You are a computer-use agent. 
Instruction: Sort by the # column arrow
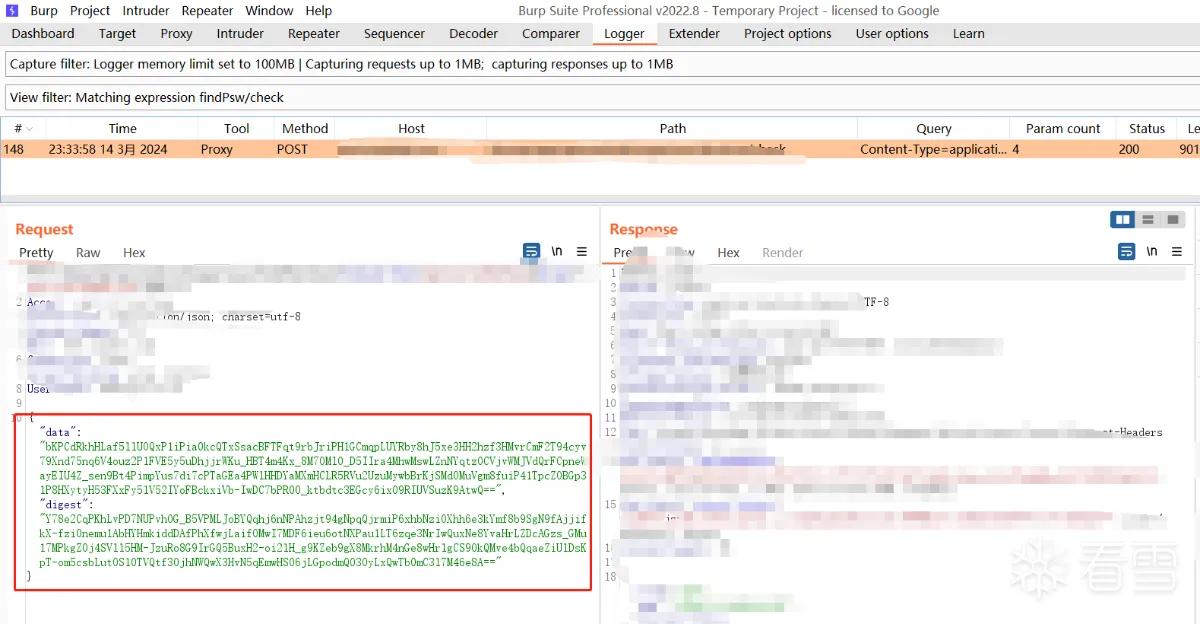pyautogui.click(x=29, y=129)
